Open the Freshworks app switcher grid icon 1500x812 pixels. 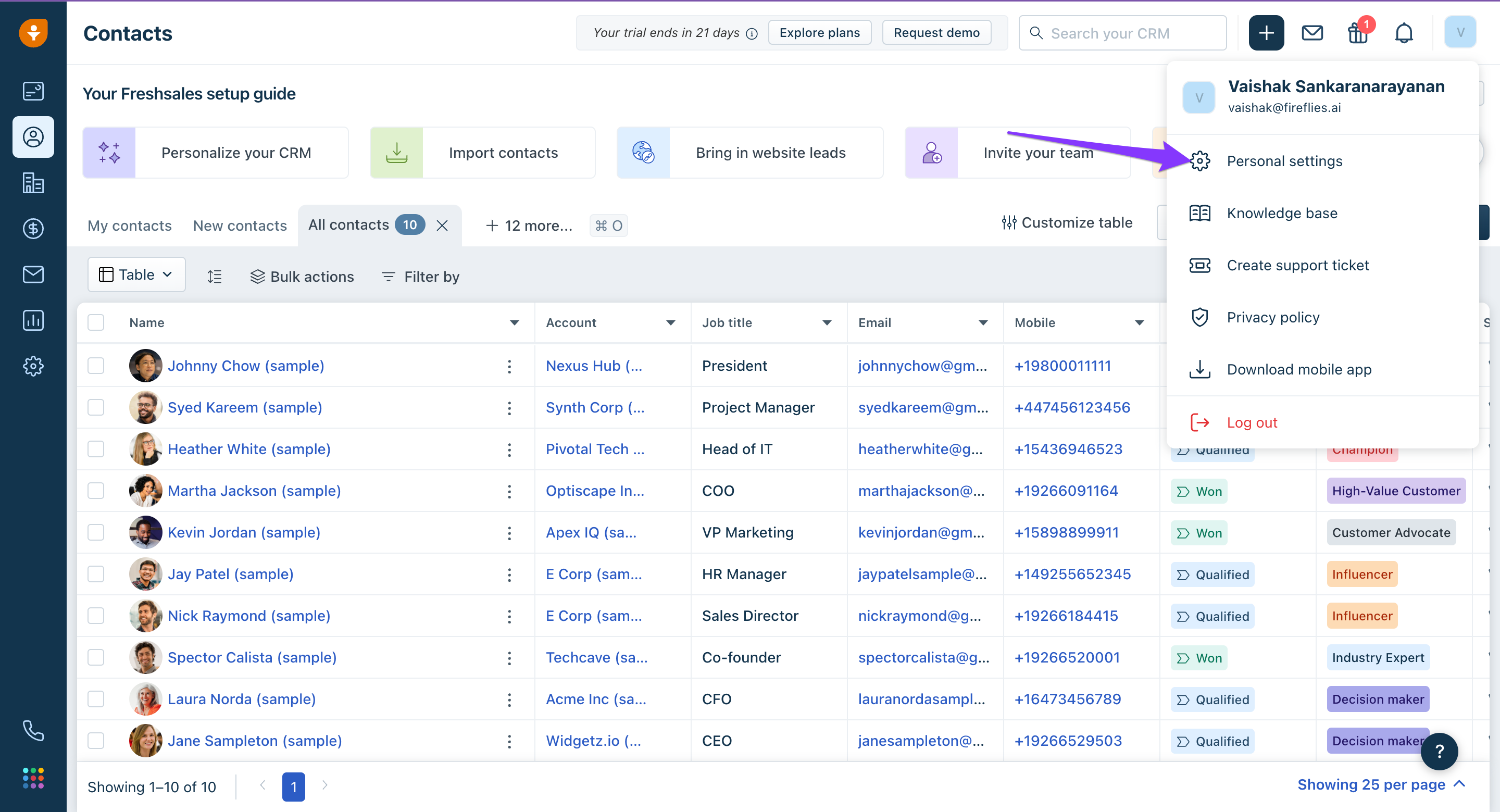coord(33,778)
